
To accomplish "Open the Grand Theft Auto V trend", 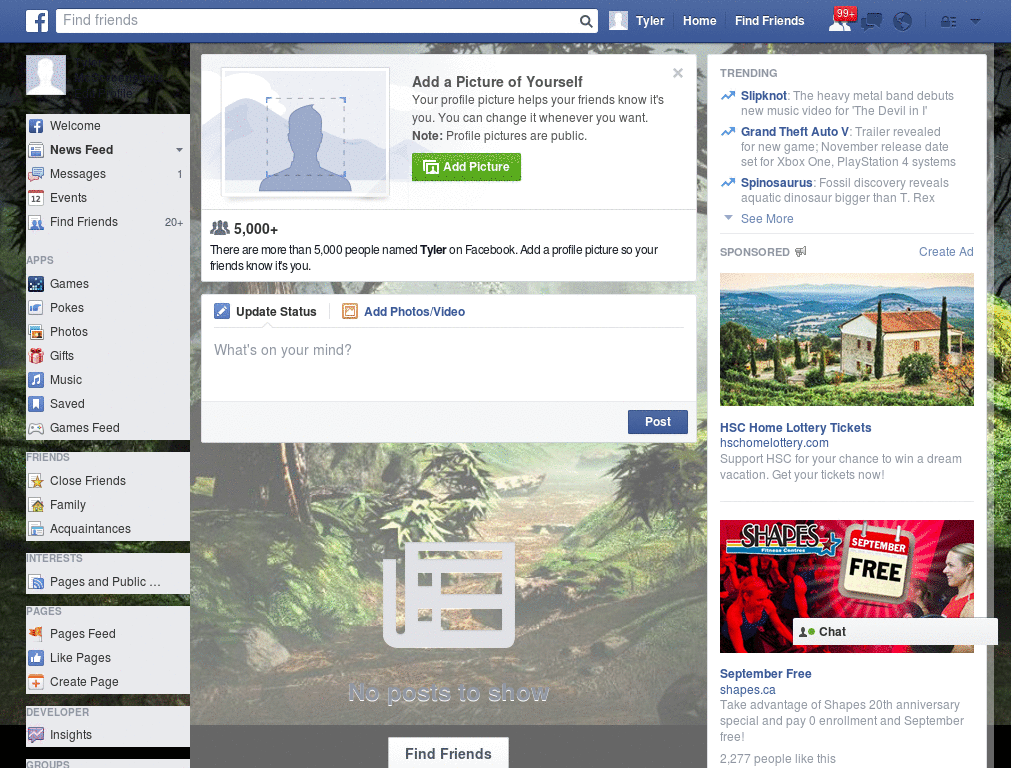I will [795, 132].
